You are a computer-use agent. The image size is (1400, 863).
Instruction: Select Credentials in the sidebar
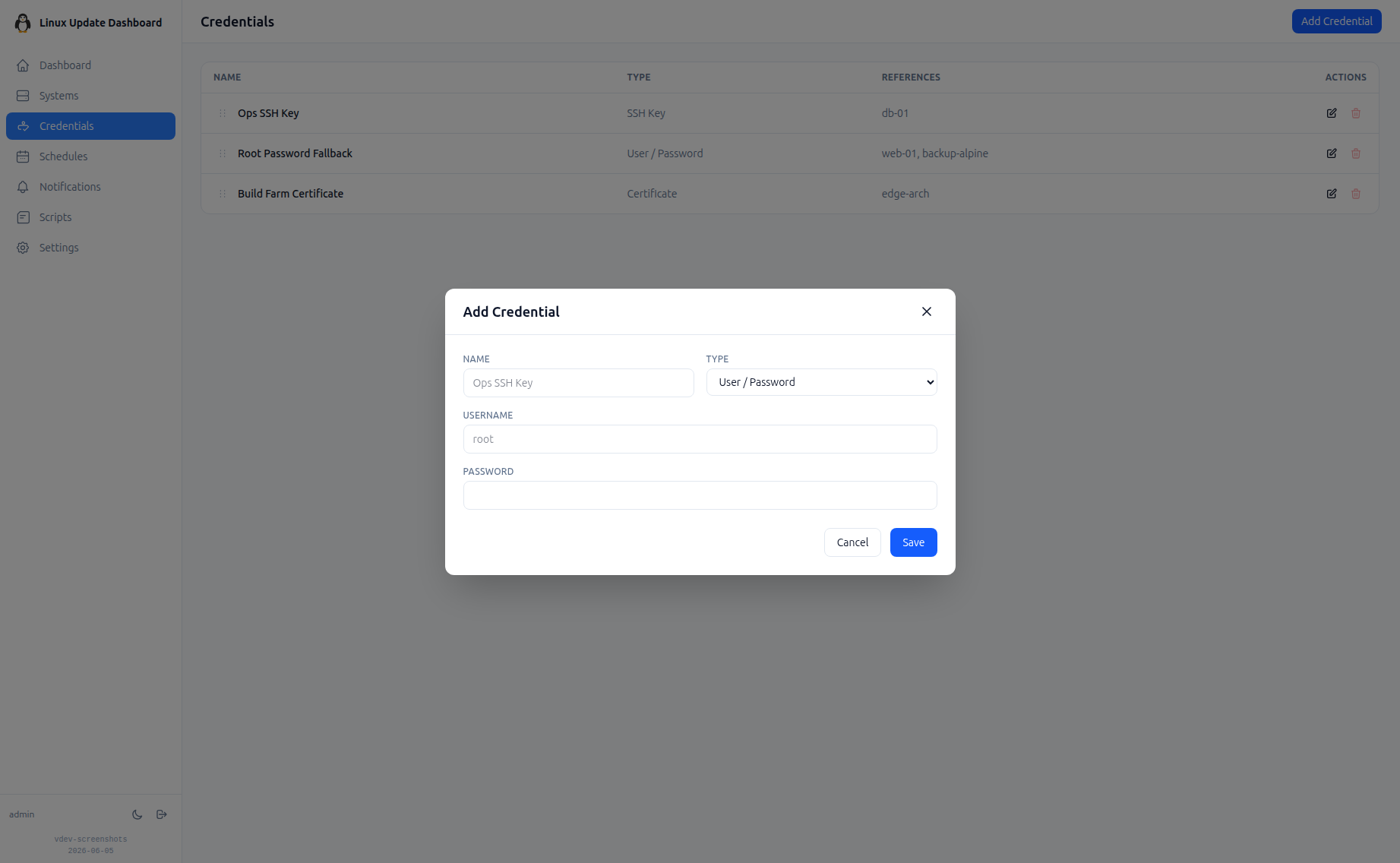point(90,126)
